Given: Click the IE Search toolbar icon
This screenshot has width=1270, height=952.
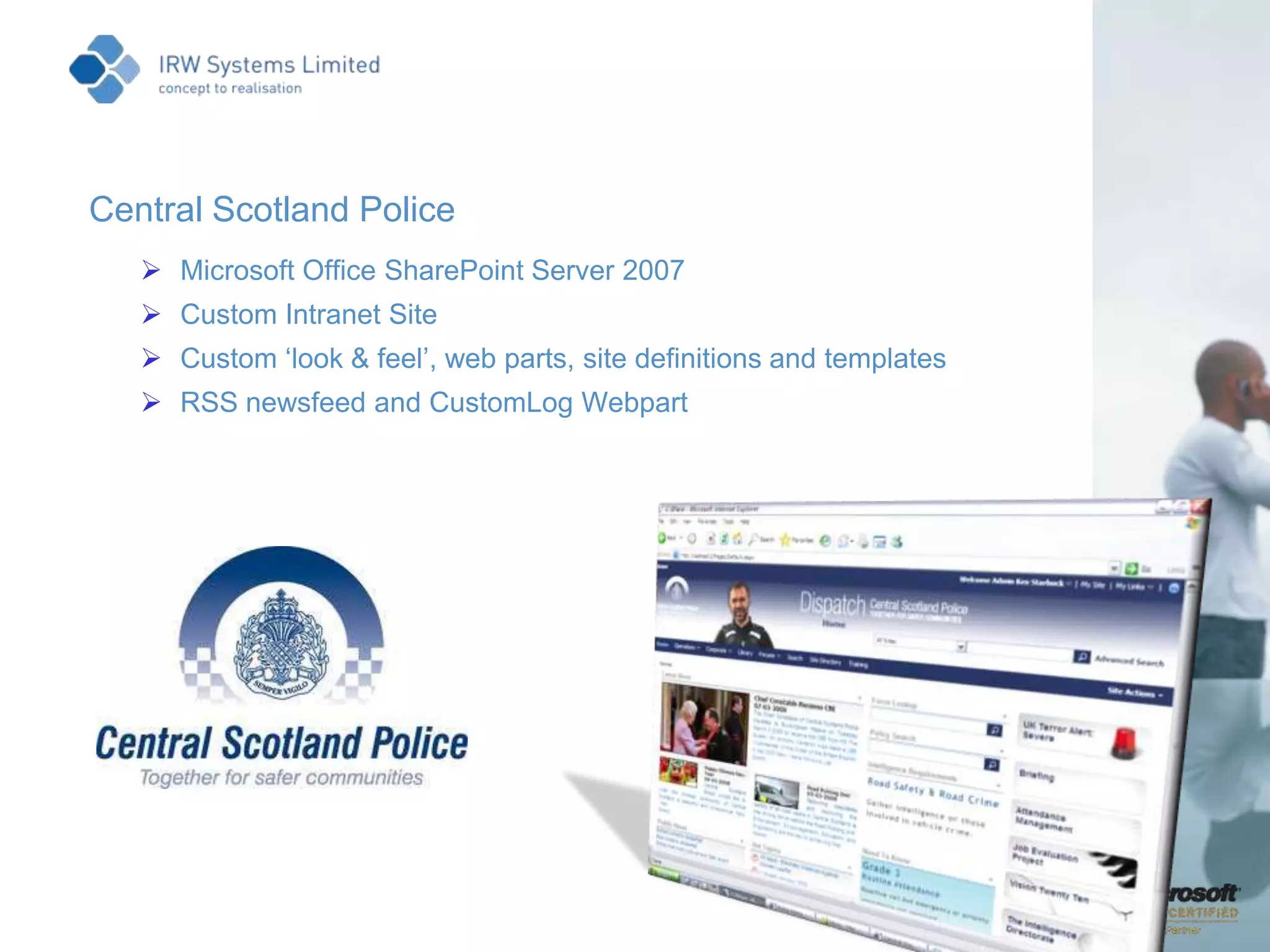Looking at the screenshot, I should (754, 539).
